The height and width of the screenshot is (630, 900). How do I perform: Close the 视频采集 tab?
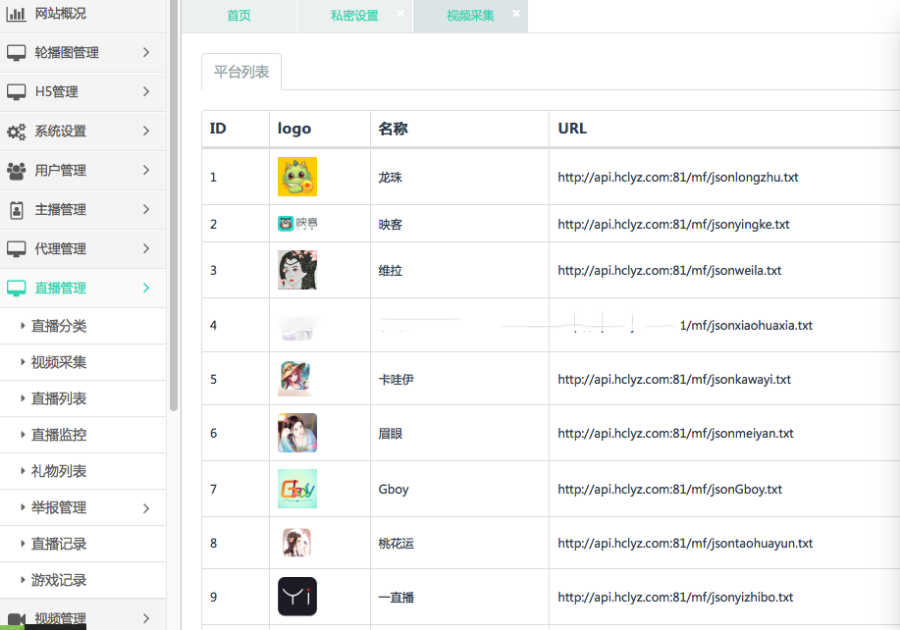click(x=516, y=14)
